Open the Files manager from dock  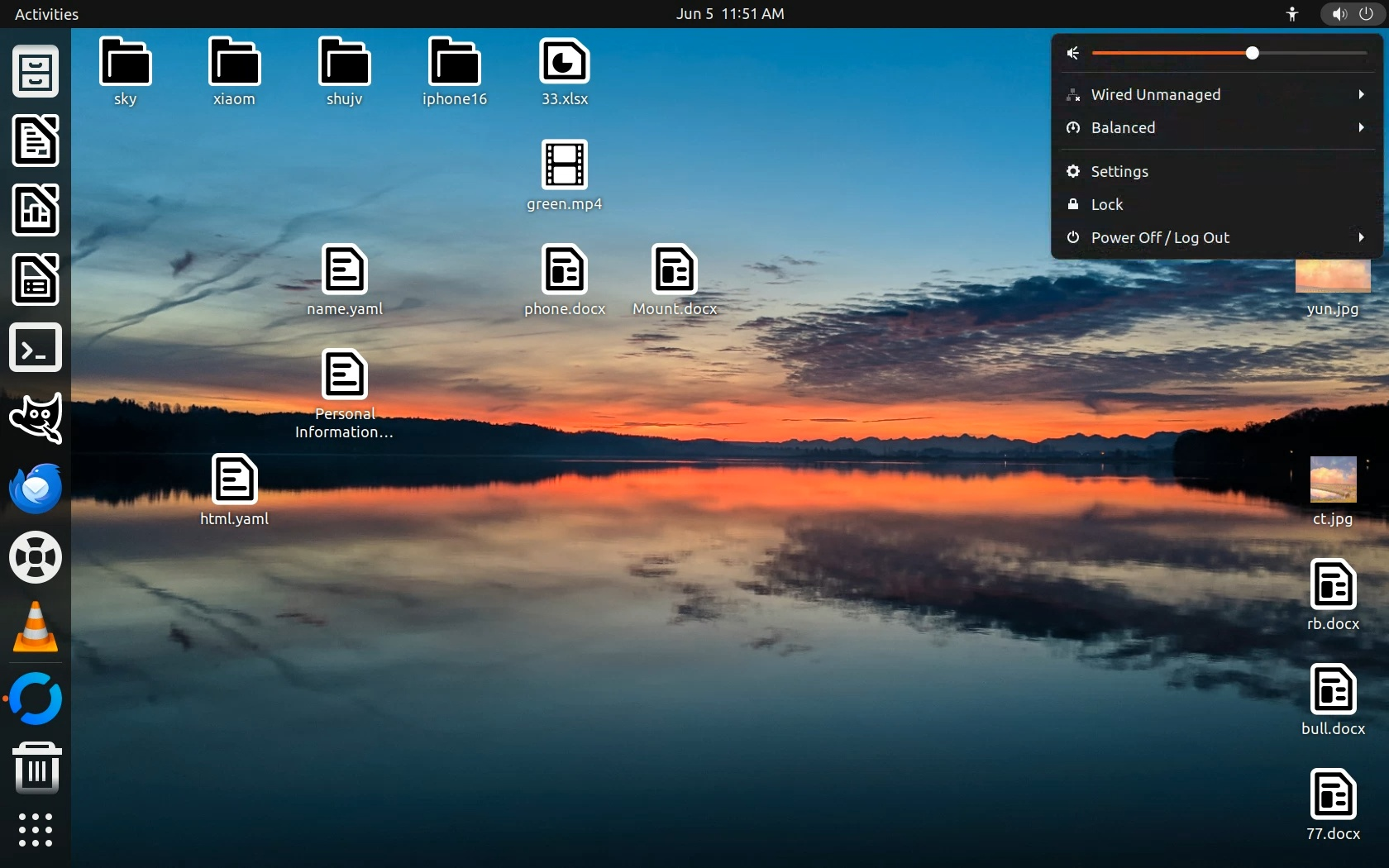coord(36,72)
